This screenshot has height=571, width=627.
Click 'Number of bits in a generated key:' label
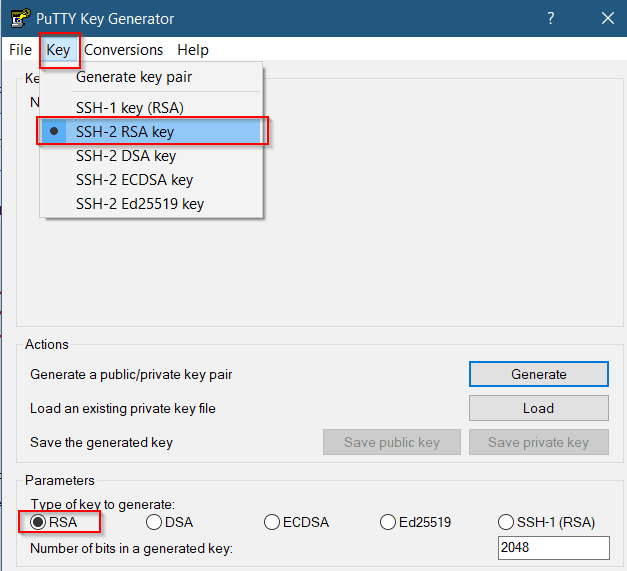[x=132, y=548]
